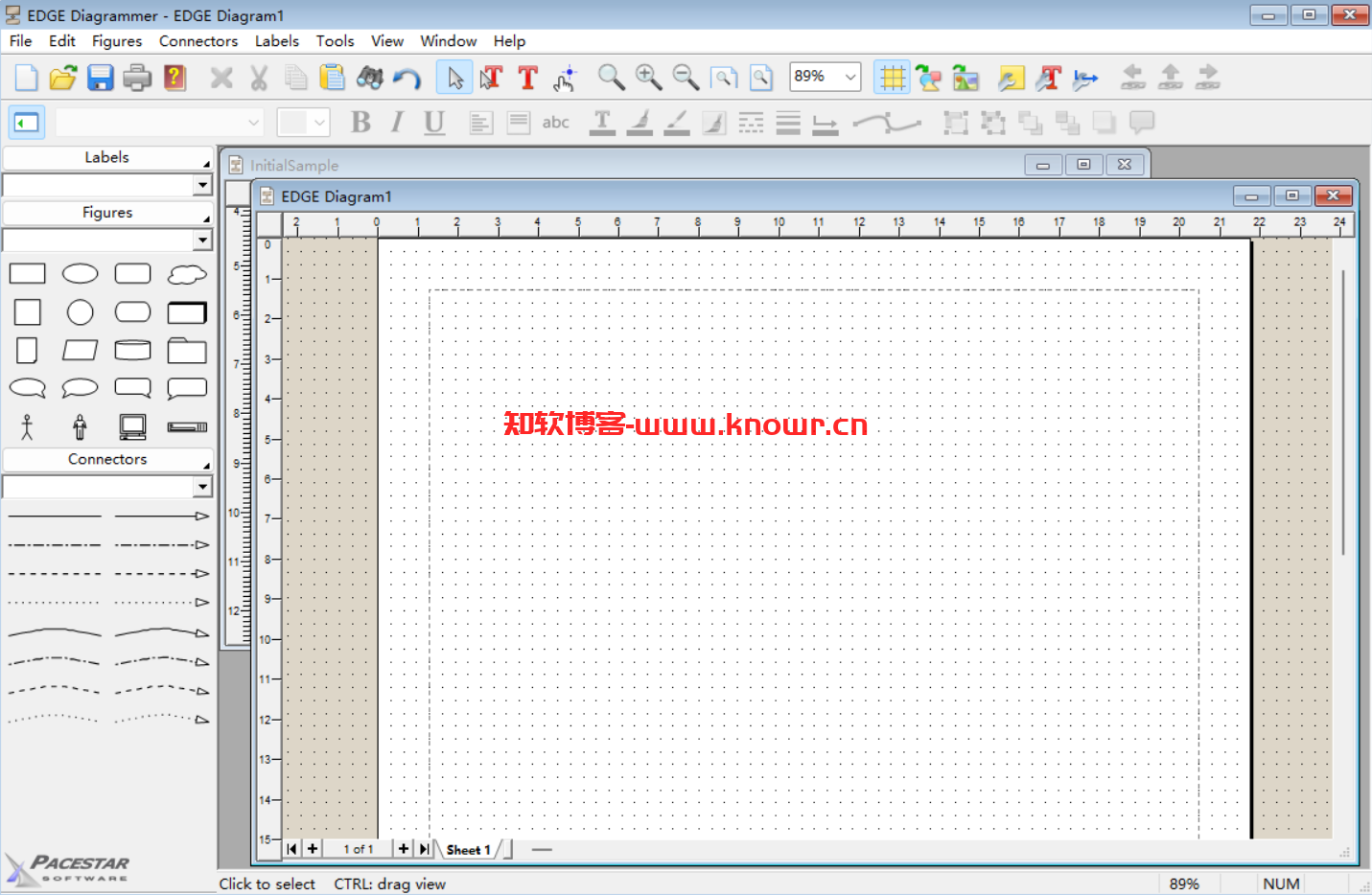The image size is (1372, 895).
Task: Open the dropdown under Figures panel
Action: click(202, 241)
